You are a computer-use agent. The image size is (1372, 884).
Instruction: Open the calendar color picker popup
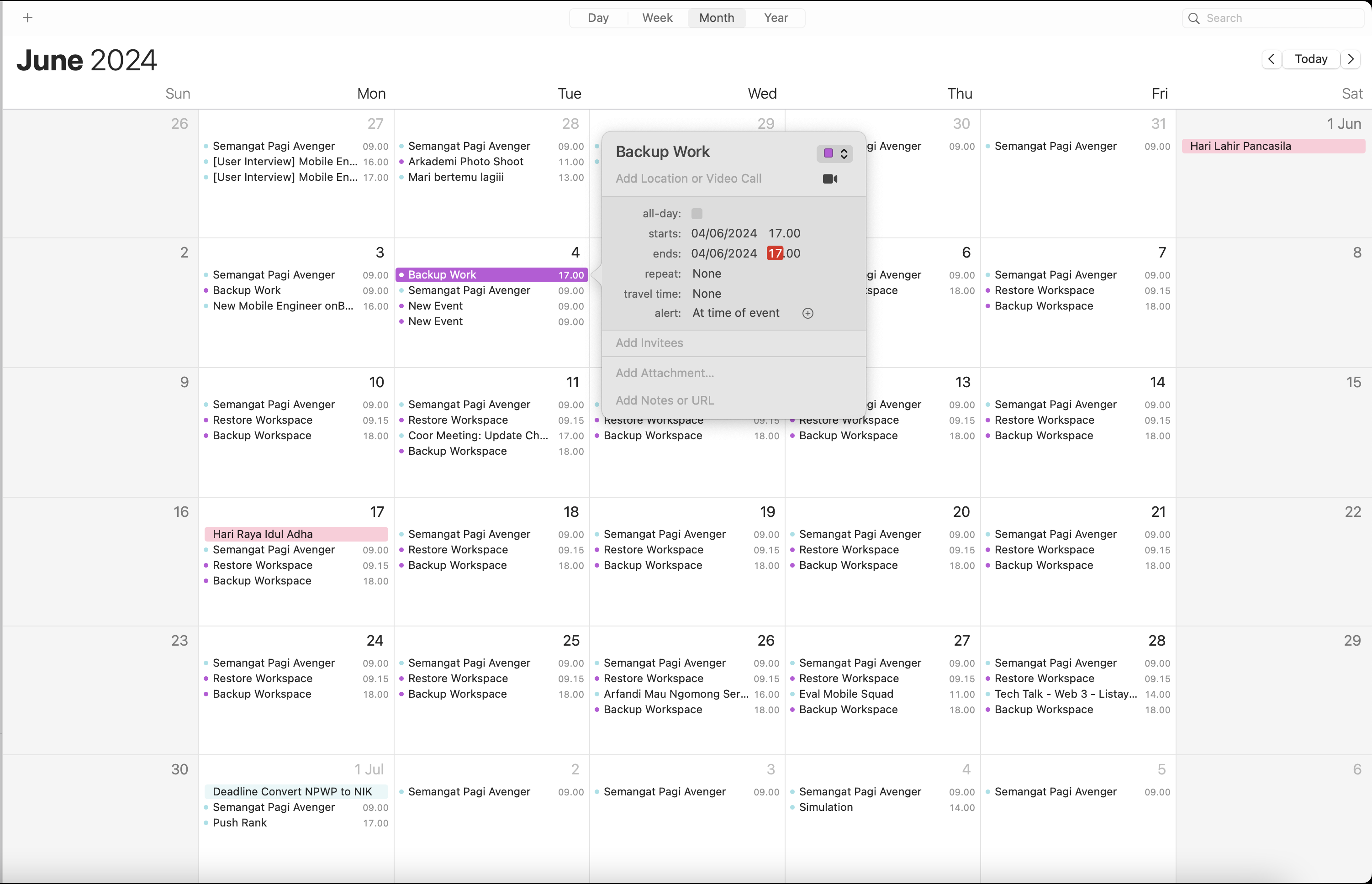click(x=834, y=153)
